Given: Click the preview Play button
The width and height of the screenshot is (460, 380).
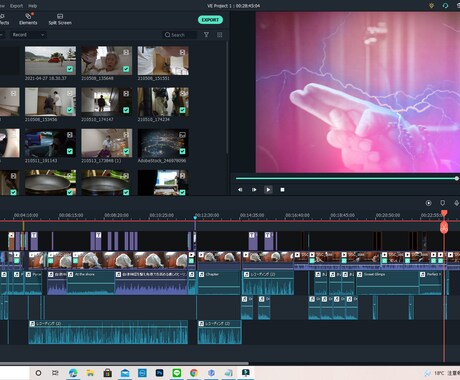Looking at the screenshot, I should [x=268, y=190].
